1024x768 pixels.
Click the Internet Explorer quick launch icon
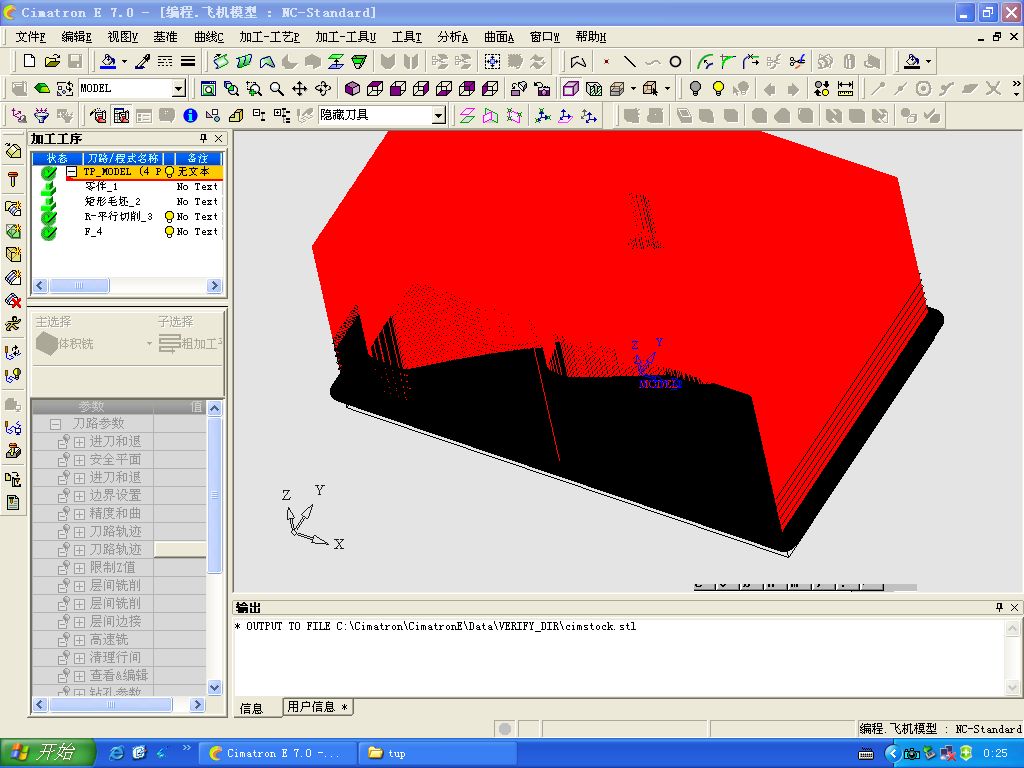[x=116, y=753]
